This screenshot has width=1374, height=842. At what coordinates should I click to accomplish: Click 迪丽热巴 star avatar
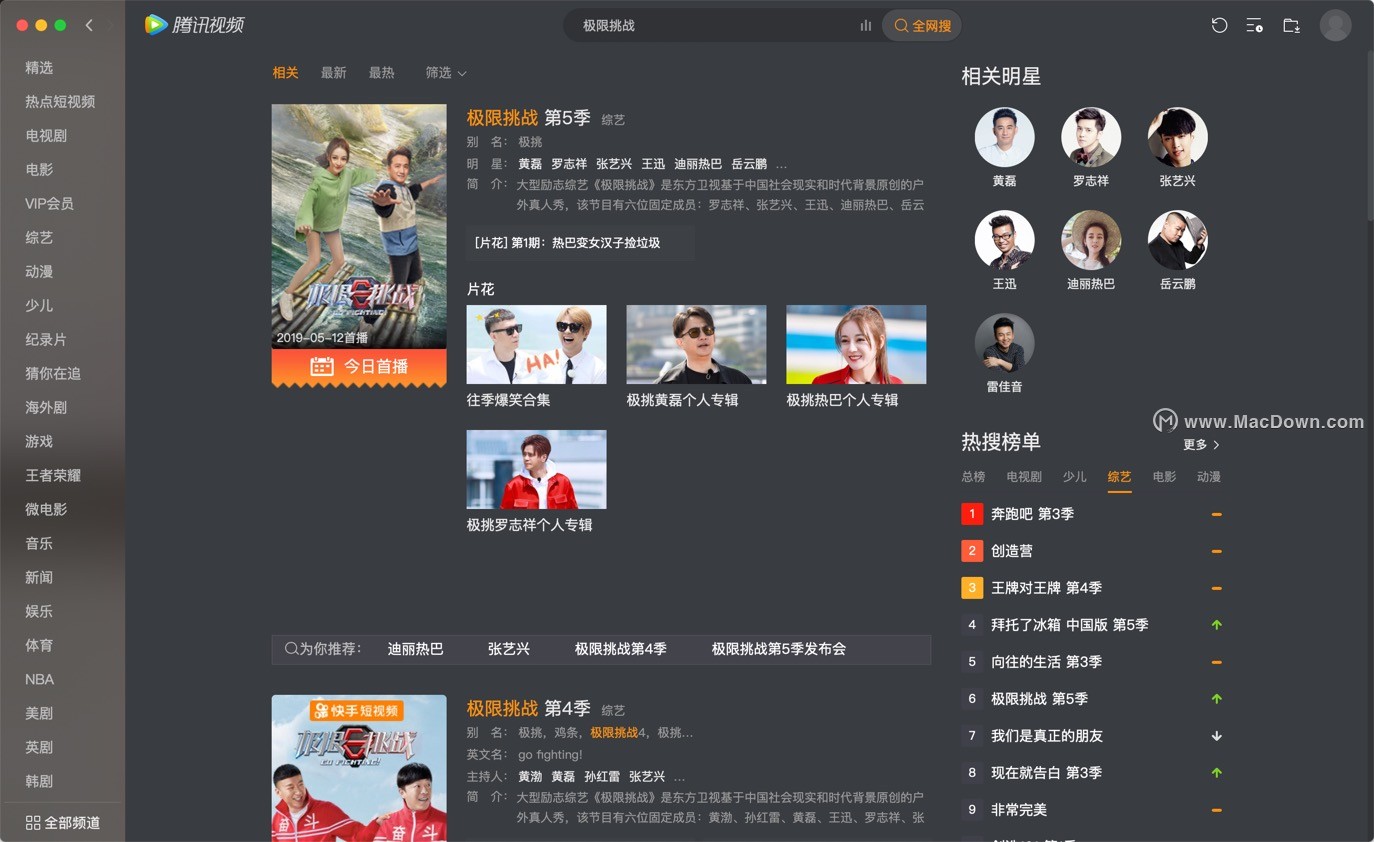[1091, 240]
